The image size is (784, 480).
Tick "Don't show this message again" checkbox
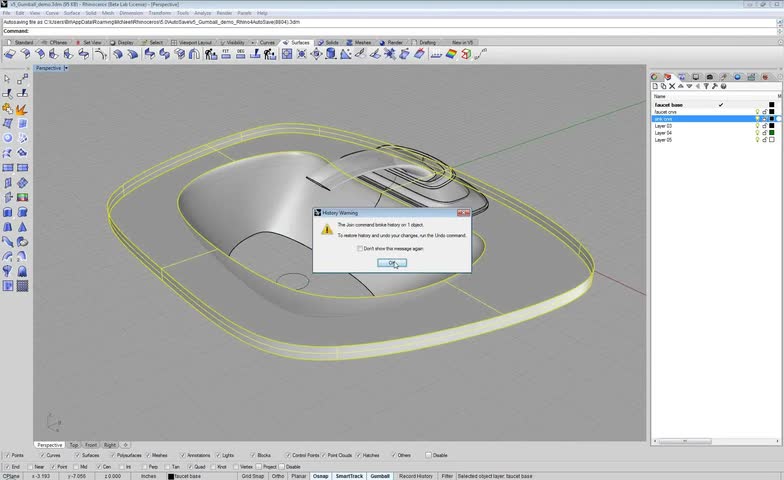(x=360, y=248)
